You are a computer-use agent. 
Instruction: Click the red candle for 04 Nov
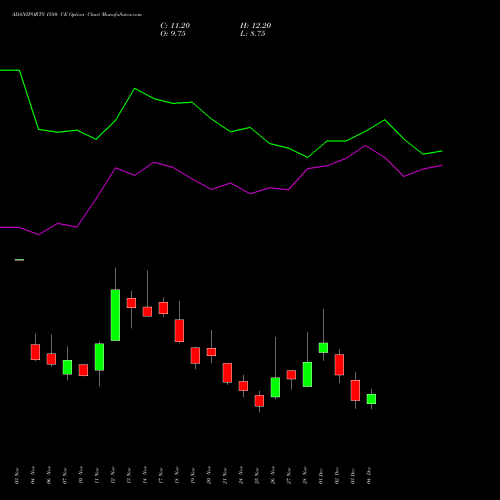coord(35,352)
